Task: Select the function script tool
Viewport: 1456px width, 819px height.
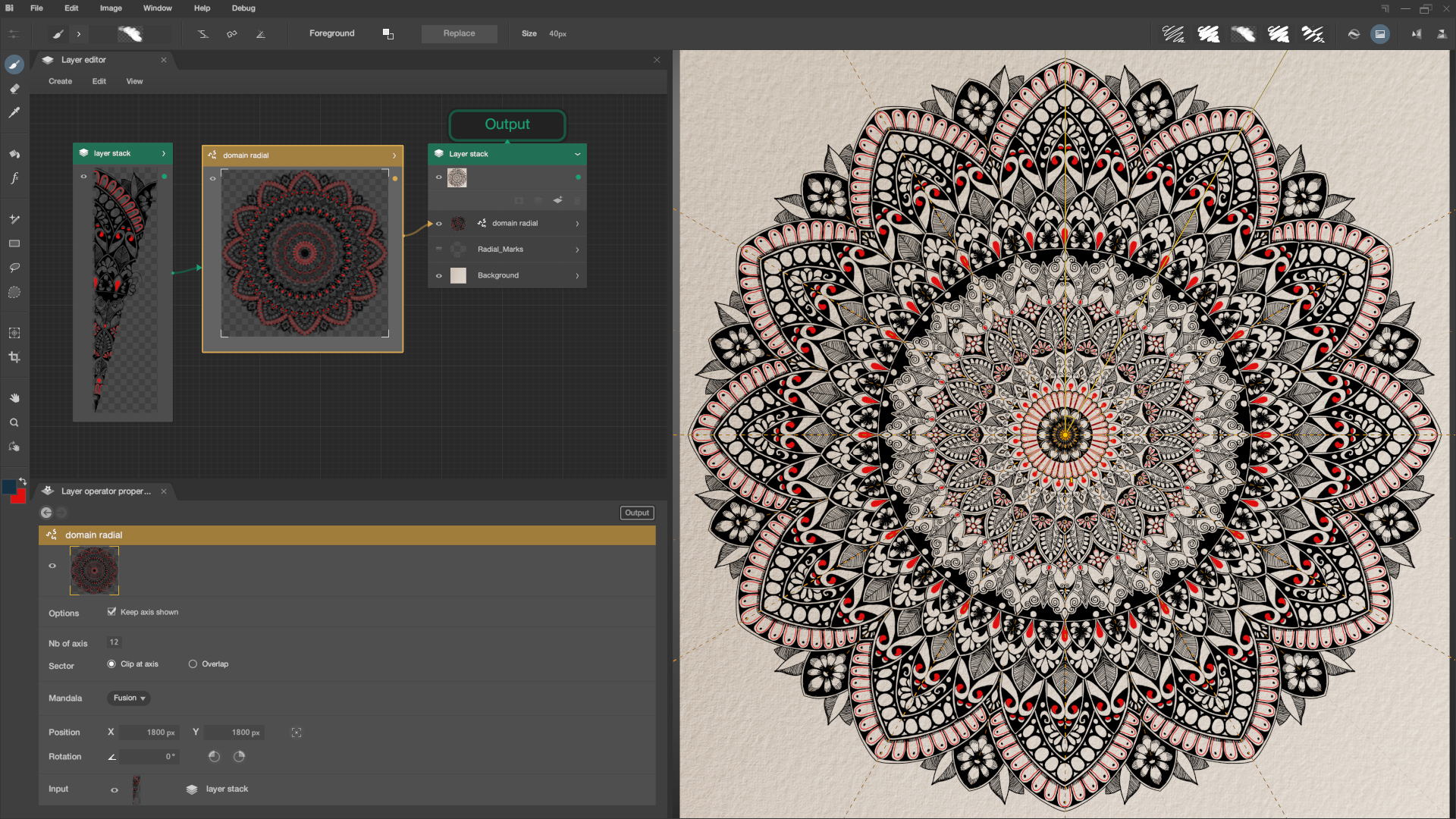Action: tap(14, 178)
